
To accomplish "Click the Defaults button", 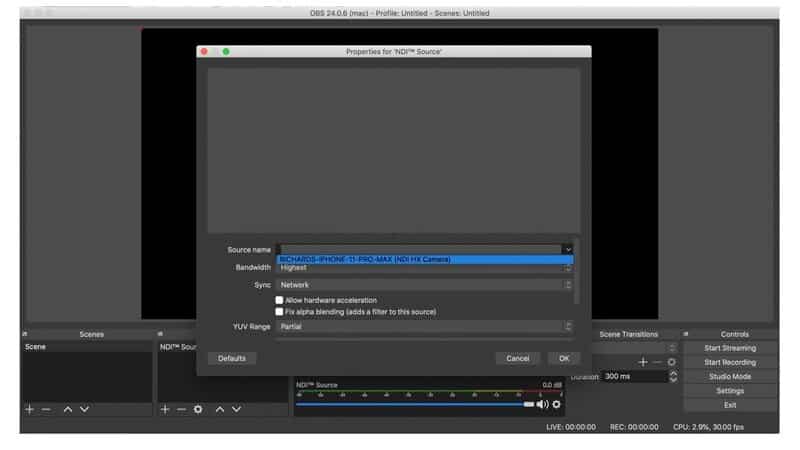I will tap(232, 358).
